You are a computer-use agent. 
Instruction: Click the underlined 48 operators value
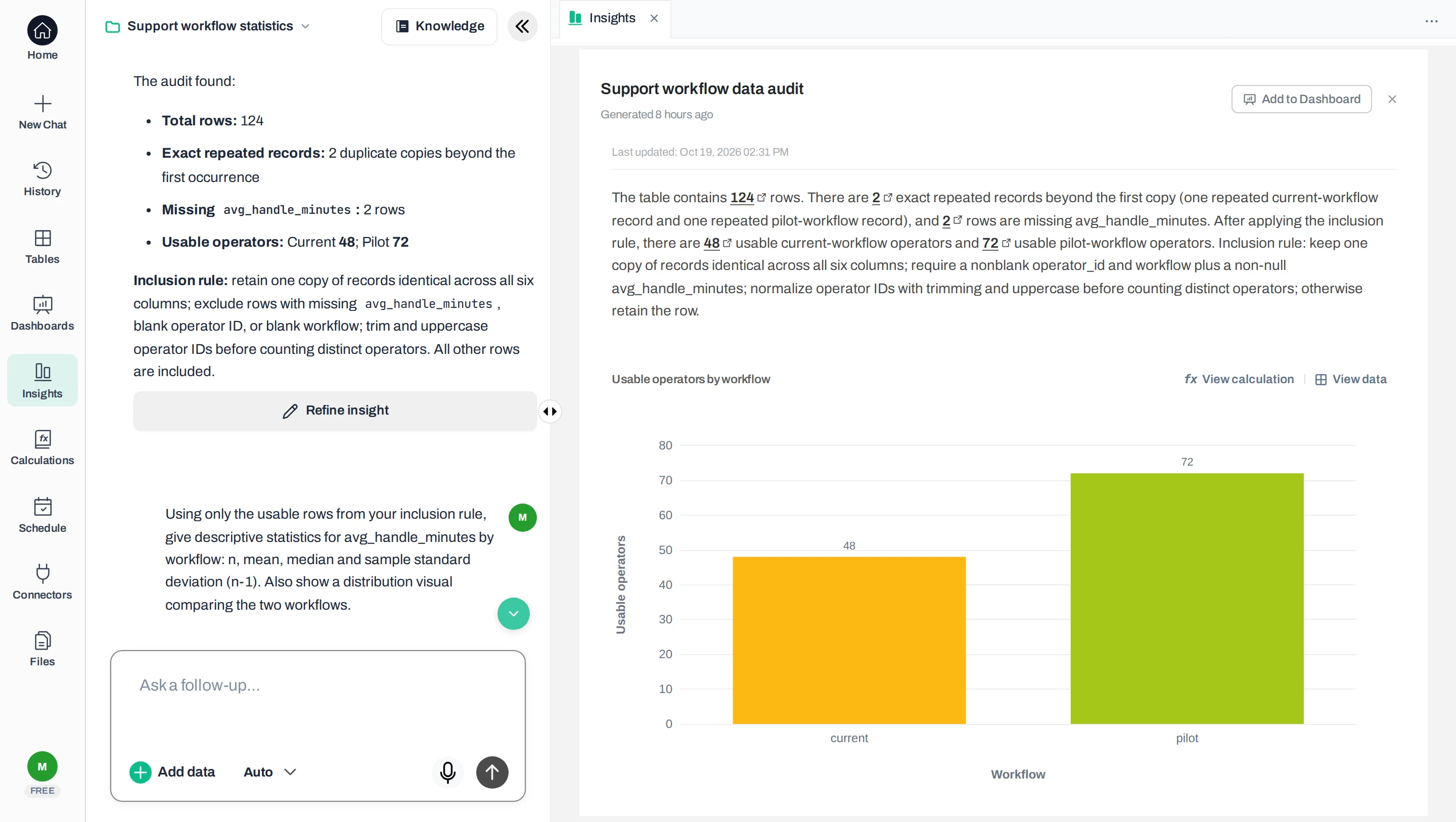(711, 243)
